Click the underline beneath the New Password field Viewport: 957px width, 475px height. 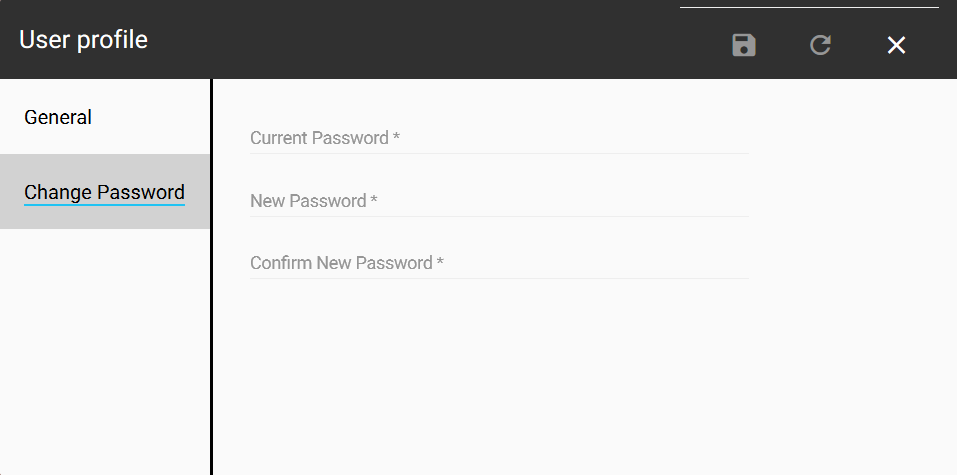point(498,216)
